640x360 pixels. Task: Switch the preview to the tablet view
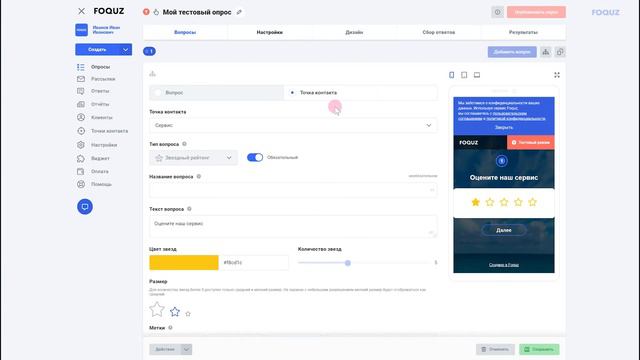pos(464,75)
